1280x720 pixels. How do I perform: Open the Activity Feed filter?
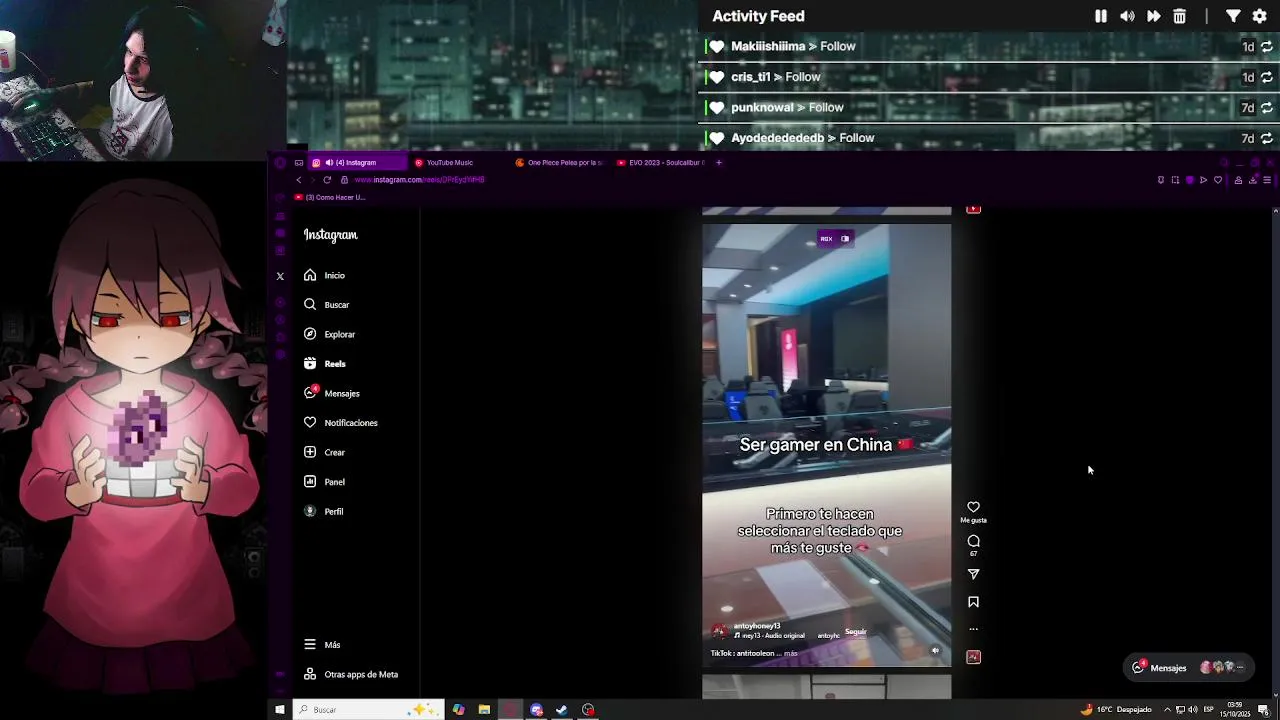click(1233, 16)
